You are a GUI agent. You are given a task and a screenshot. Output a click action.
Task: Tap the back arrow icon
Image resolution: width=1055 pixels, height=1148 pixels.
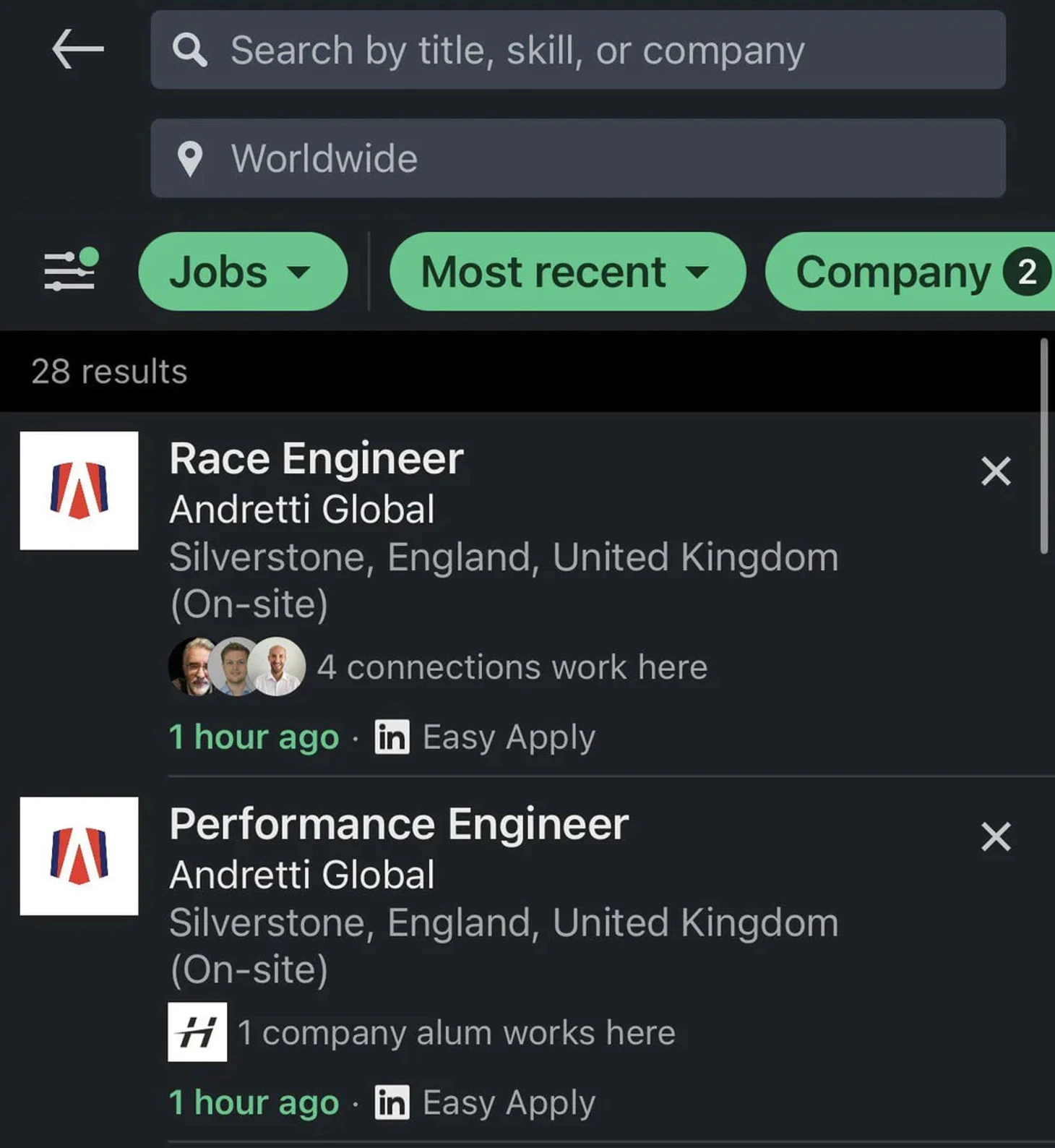coord(78,49)
